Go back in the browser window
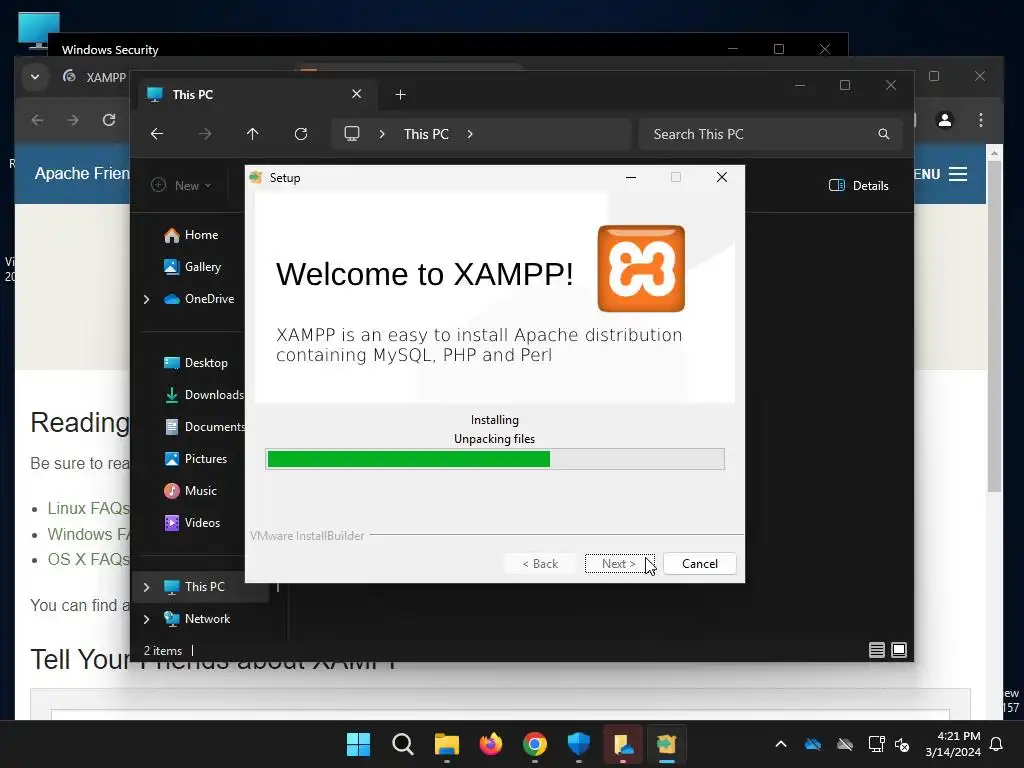The image size is (1024, 768). click(38, 120)
